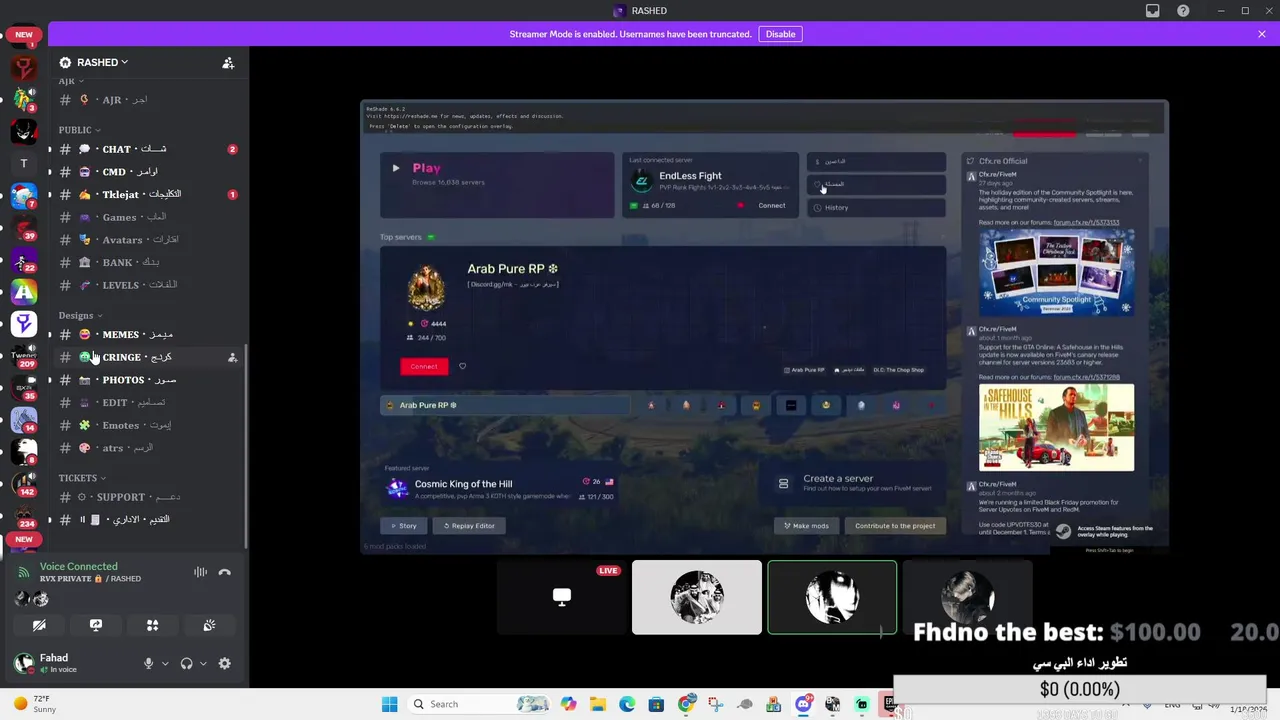Open the CHAT text channel
Screen dimensions: 1280x720
pos(147,149)
